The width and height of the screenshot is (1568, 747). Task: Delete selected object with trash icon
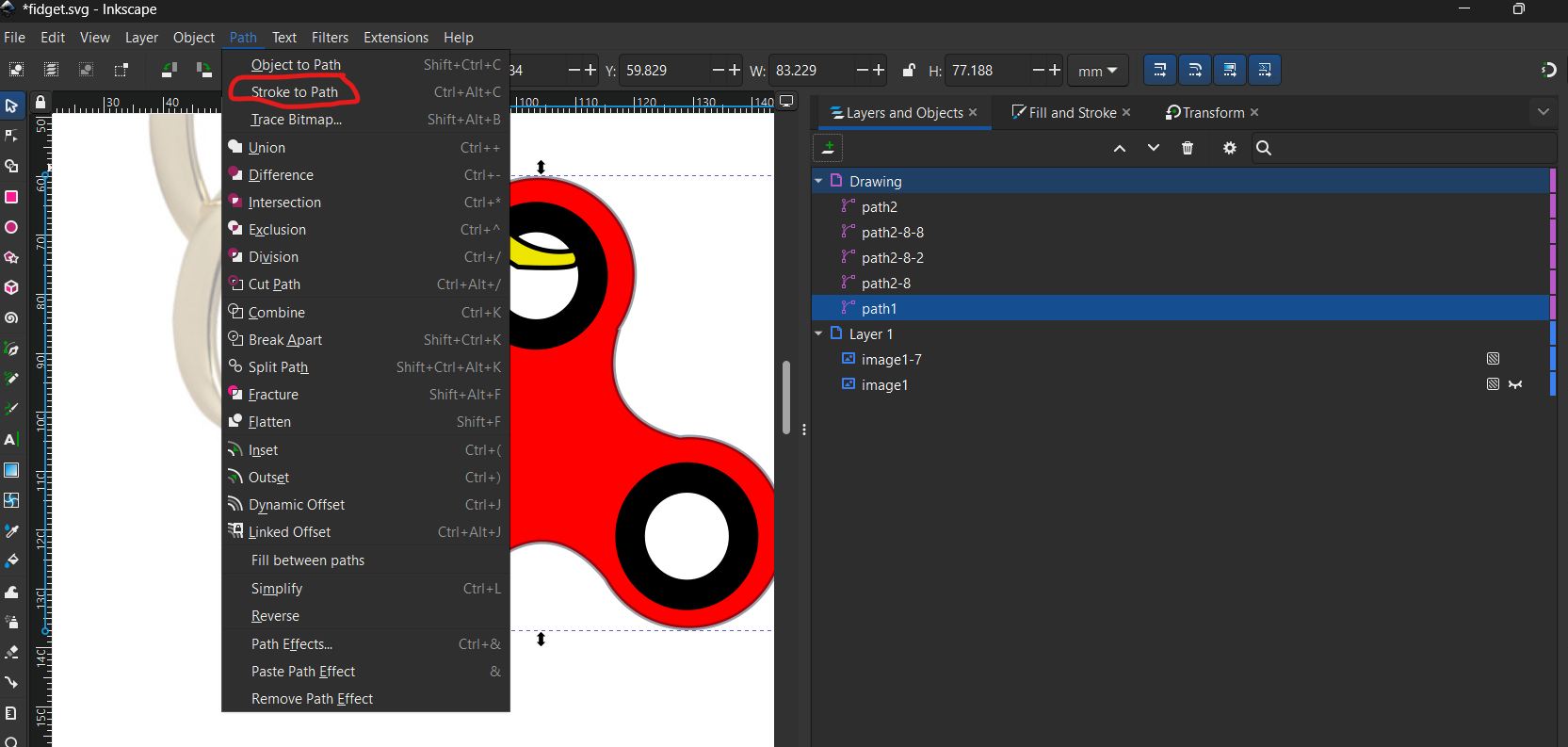coord(1187,148)
